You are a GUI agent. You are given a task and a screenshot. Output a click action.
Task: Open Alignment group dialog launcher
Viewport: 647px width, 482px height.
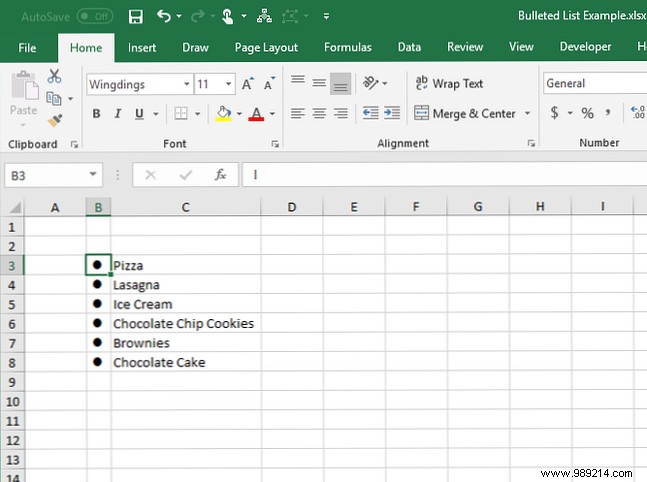pos(531,143)
